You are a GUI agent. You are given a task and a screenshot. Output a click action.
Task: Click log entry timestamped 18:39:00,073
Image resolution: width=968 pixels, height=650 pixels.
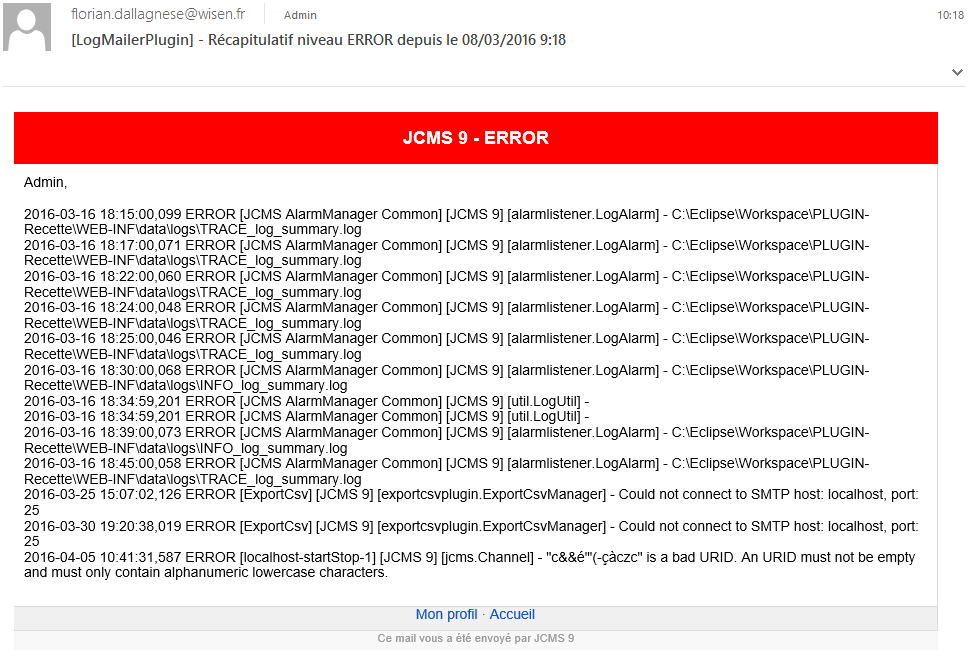pyautogui.click(x=446, y=440)
